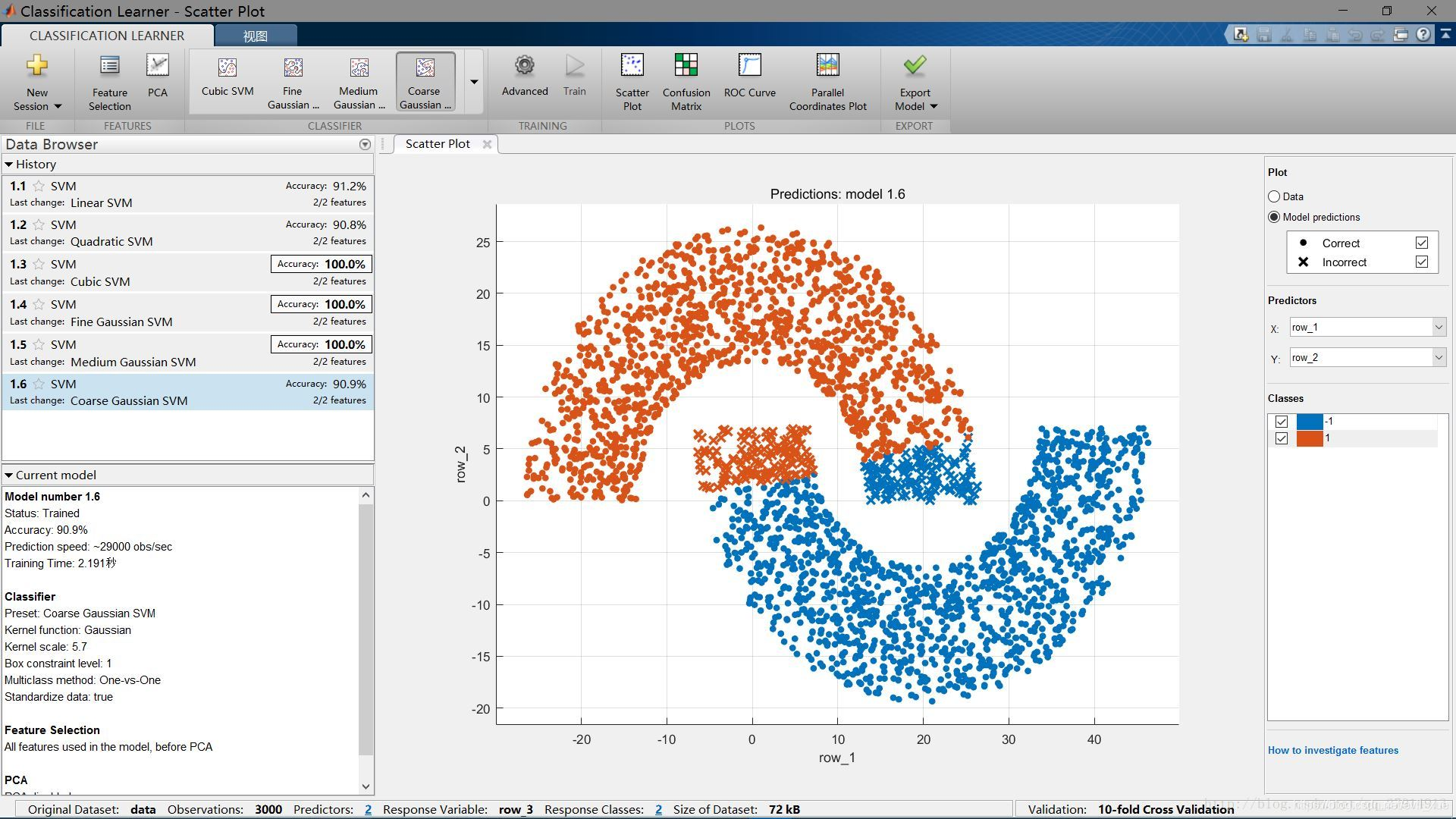Click How to investigate features link

point(1332,750)
